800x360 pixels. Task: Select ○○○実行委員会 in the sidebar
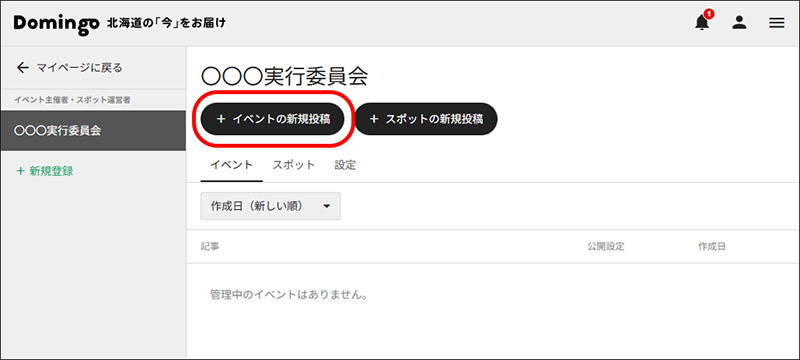click(x=93, y=131)
